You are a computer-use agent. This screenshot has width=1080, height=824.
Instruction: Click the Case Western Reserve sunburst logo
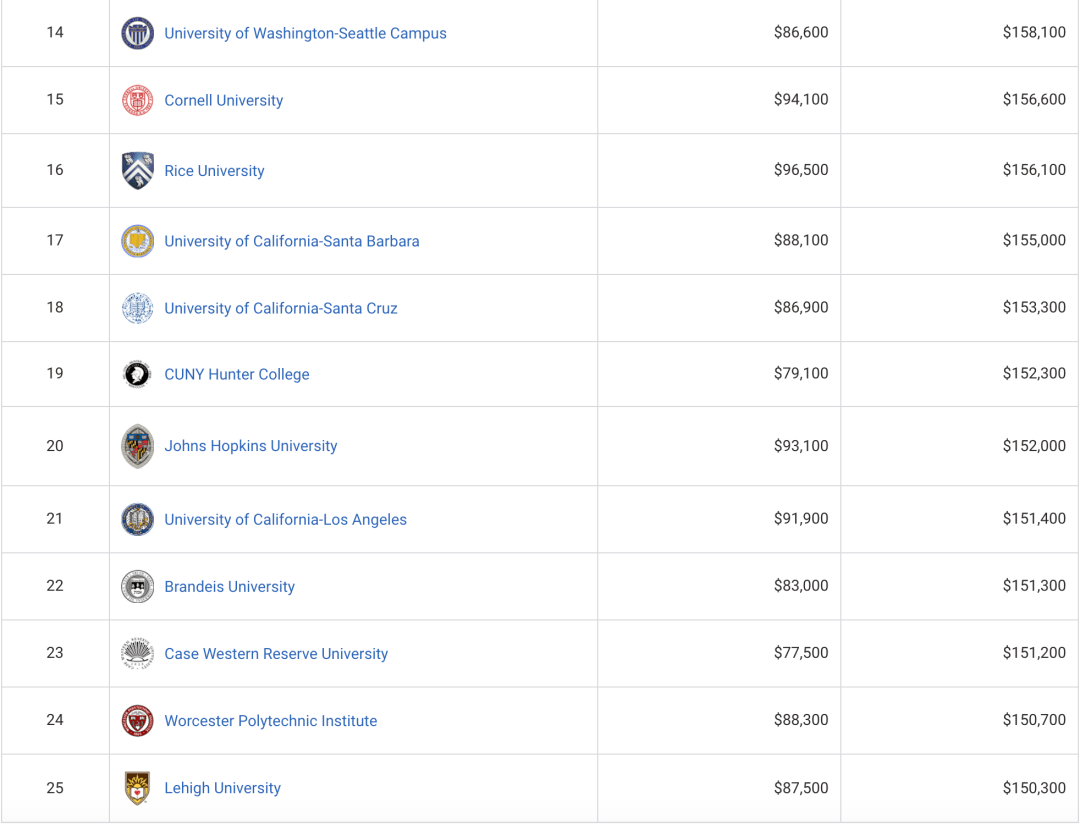pos(138,653)
